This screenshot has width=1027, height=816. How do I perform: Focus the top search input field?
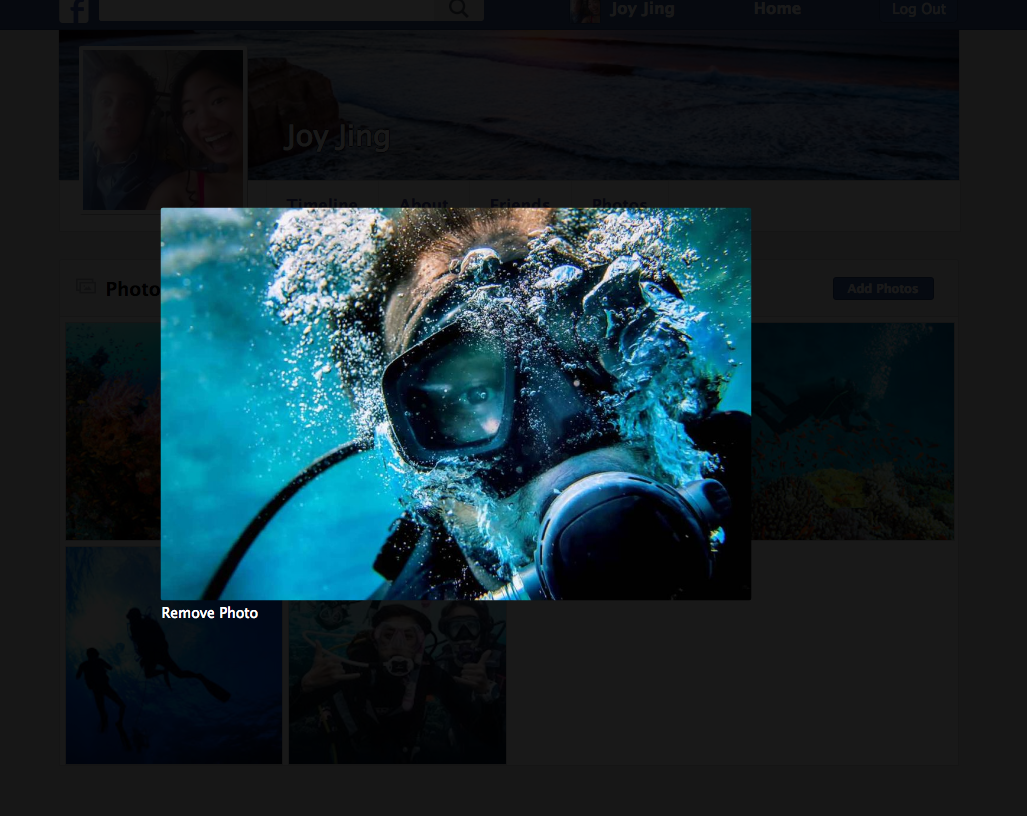269,9
